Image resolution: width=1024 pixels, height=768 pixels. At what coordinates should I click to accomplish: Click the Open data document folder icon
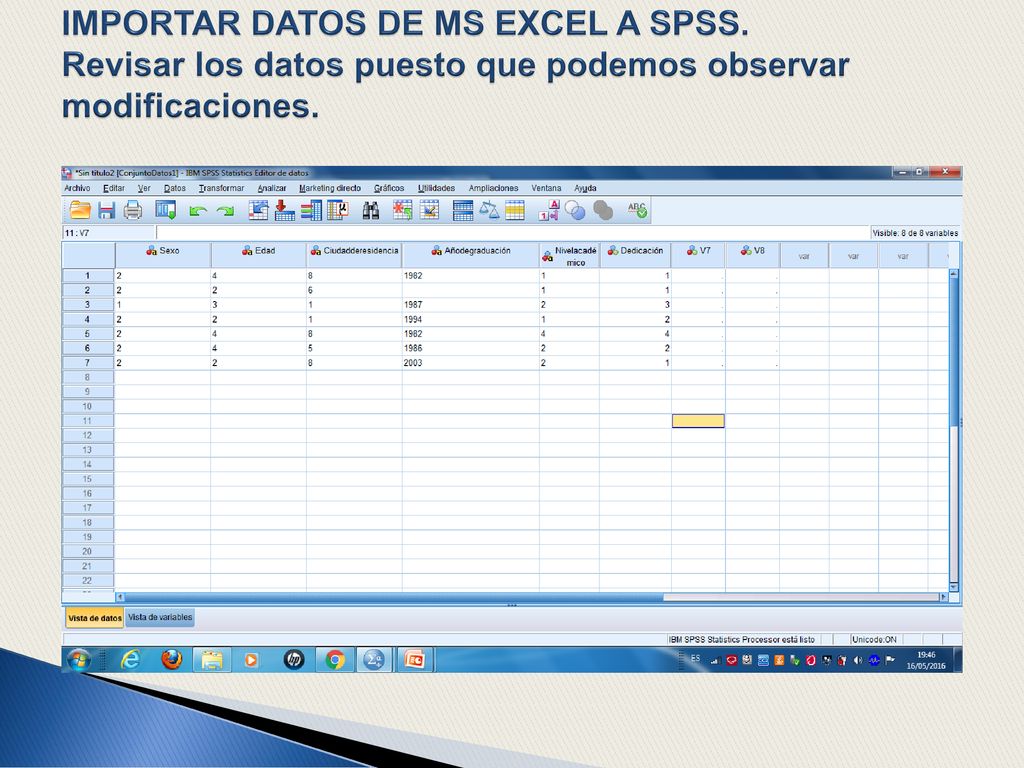coord(80,210)
